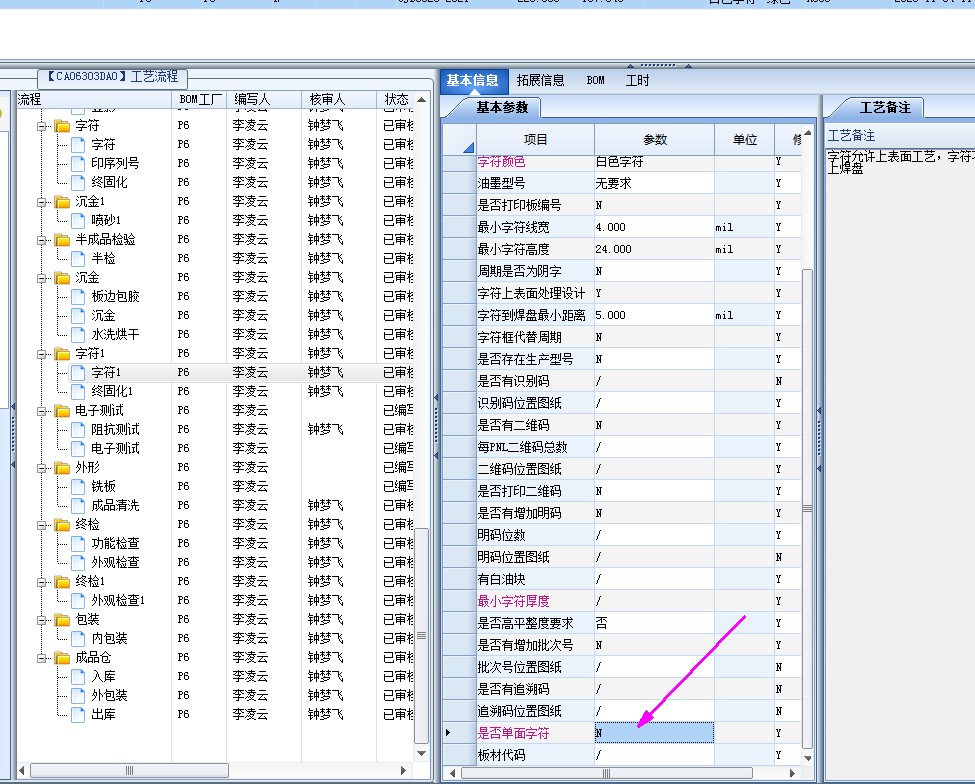Viewport: 975px width, 784px height.
Task: Click the 内包装 document icon
Action: pos(78,639)
